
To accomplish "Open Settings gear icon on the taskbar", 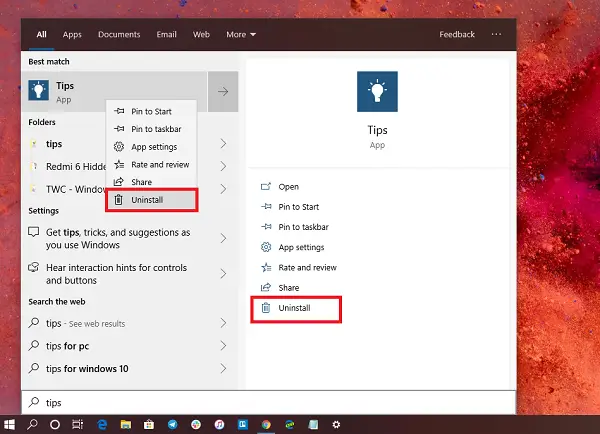I will pyautogui.click(x=336, y=424).
